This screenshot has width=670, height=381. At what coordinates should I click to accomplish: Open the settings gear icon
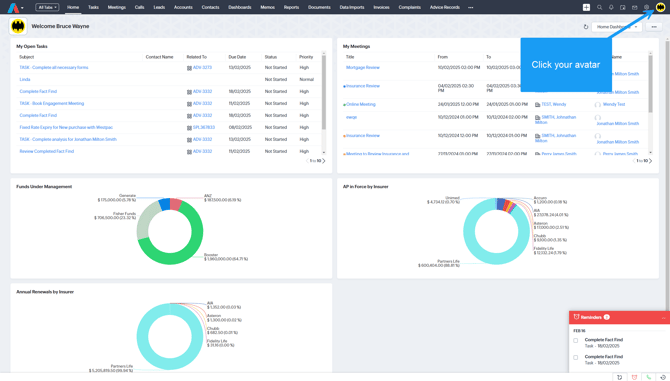point(646,7)
